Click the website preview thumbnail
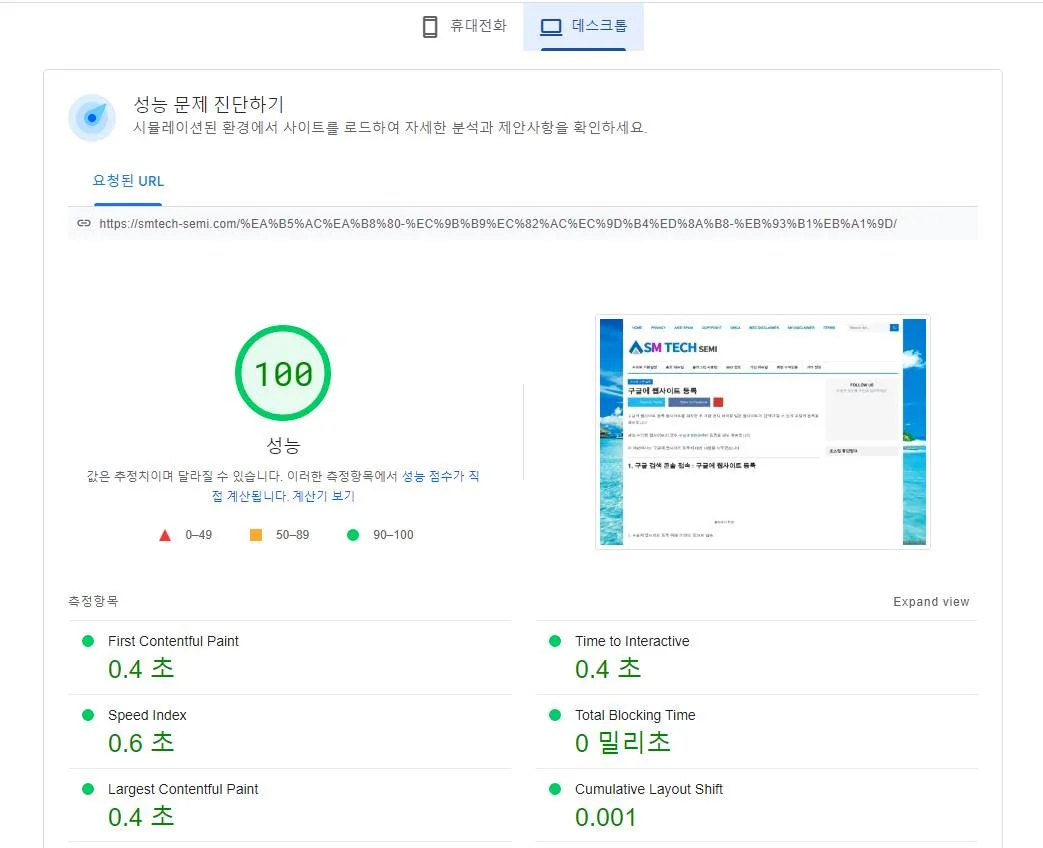The width and height of the screenshot is (1043, 848). (762, 432)
